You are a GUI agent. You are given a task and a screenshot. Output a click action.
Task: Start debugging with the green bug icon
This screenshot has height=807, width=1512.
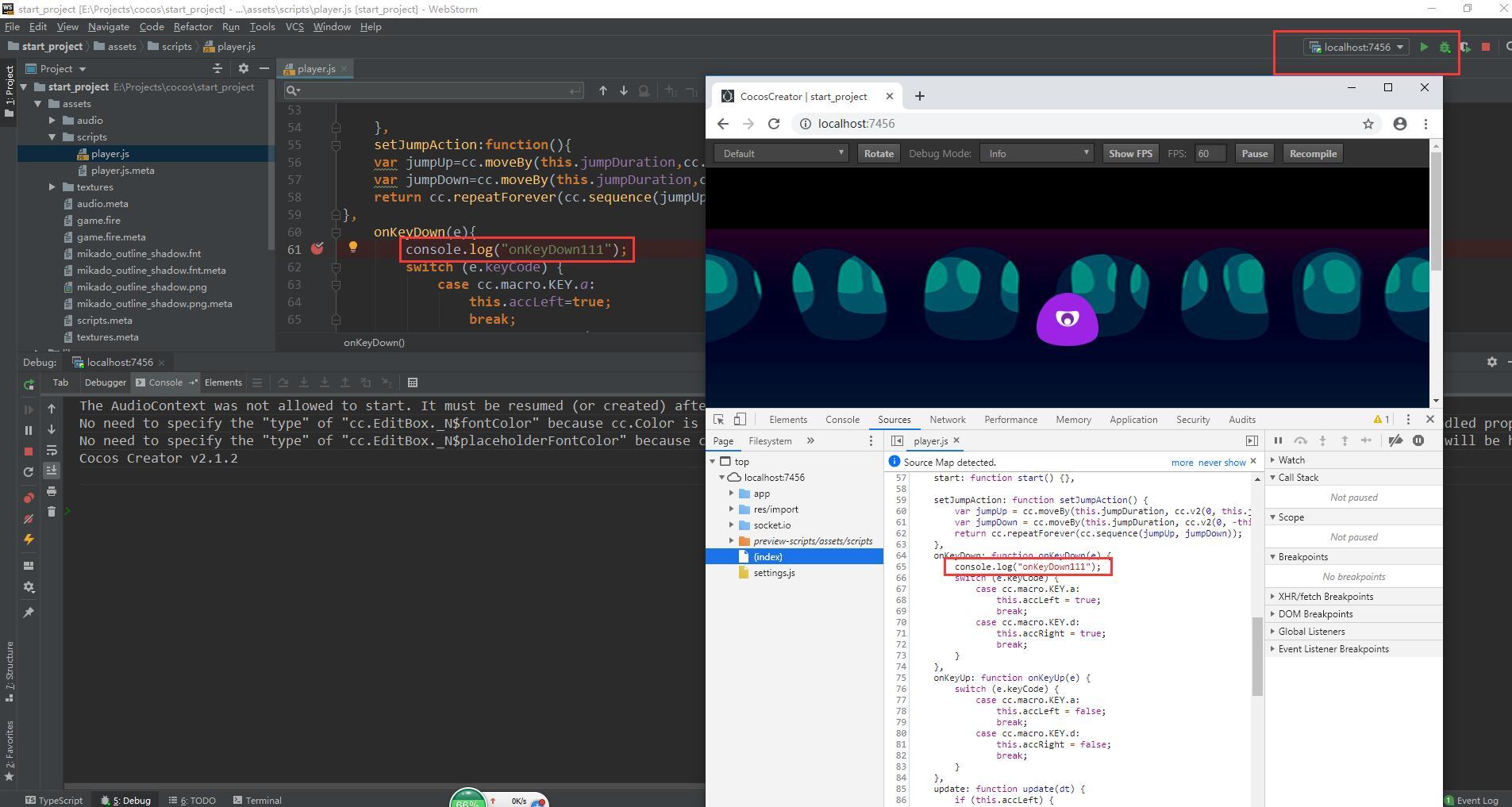(x=1445, y=47)
